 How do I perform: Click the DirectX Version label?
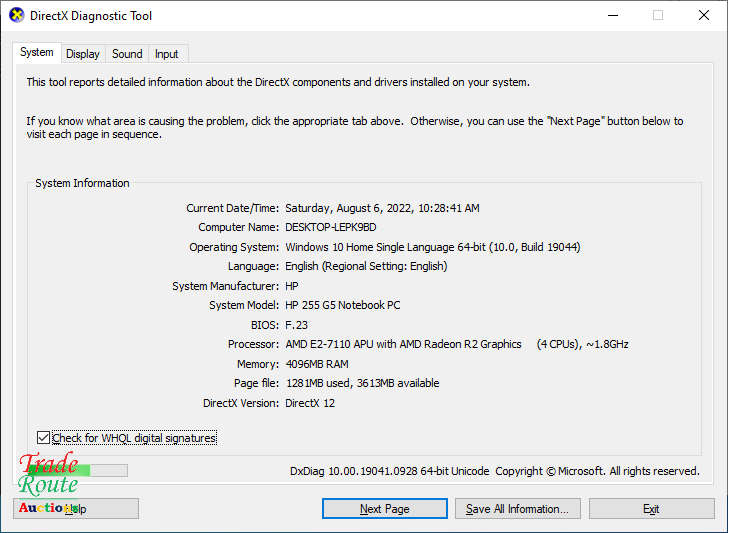(241, 403)
